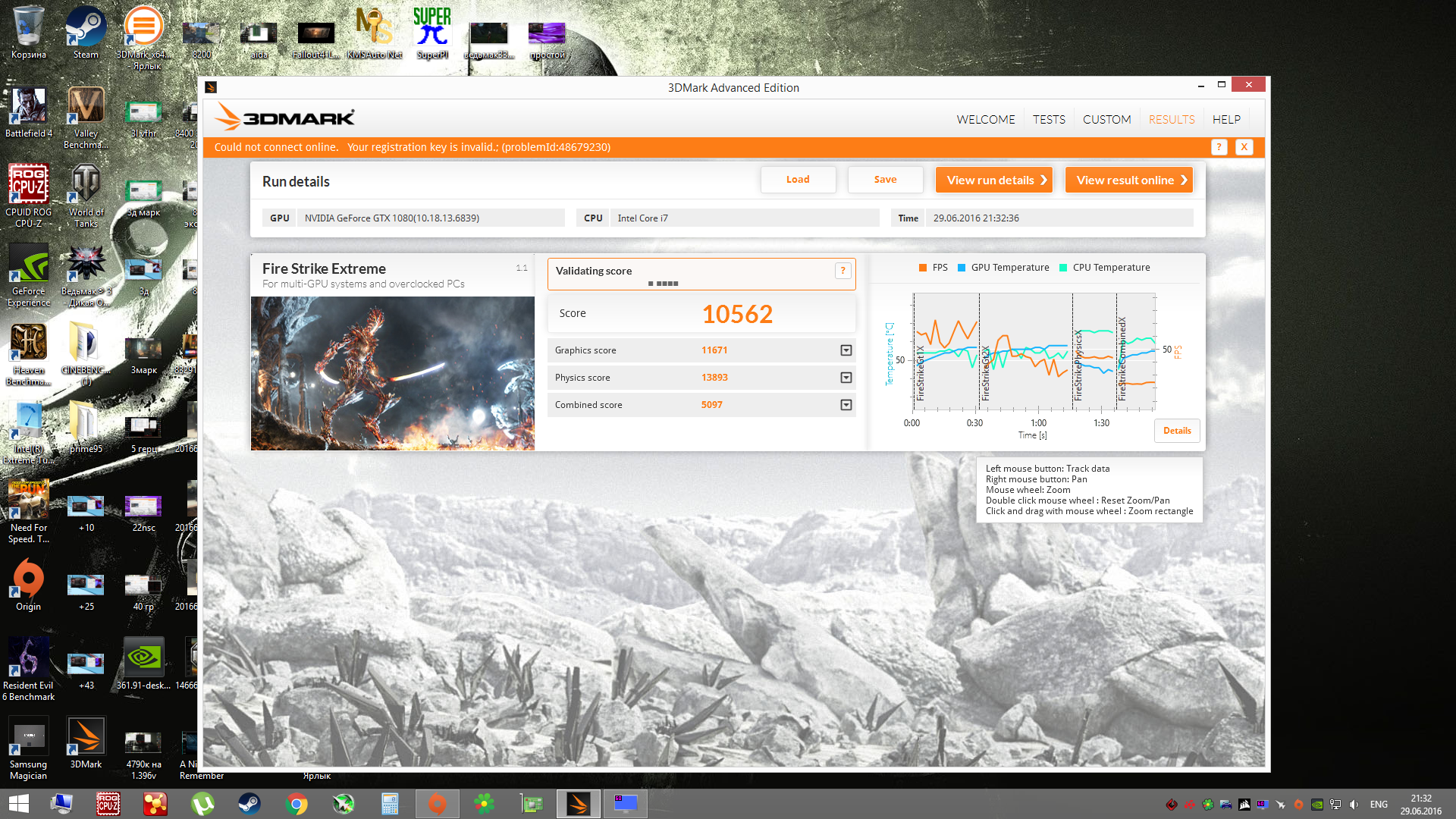Expand the Combined score details
Image resolution: width=1456 pixels, height=819 pixels.
point(846,405)
